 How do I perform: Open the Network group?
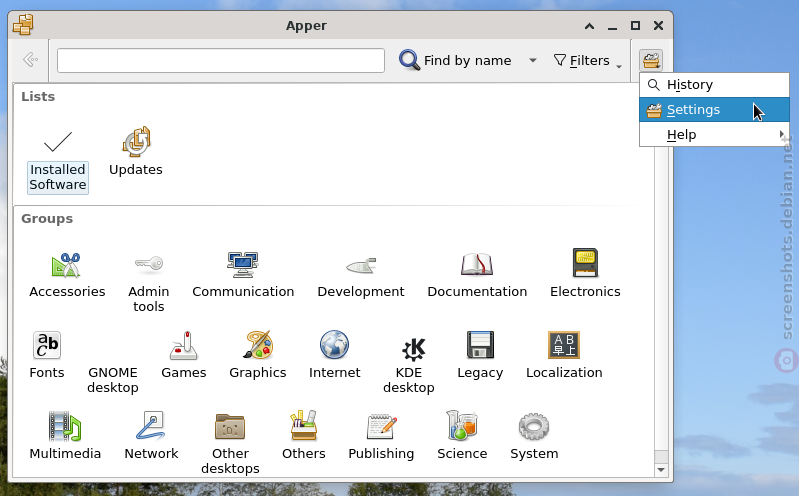click(151, 436)
